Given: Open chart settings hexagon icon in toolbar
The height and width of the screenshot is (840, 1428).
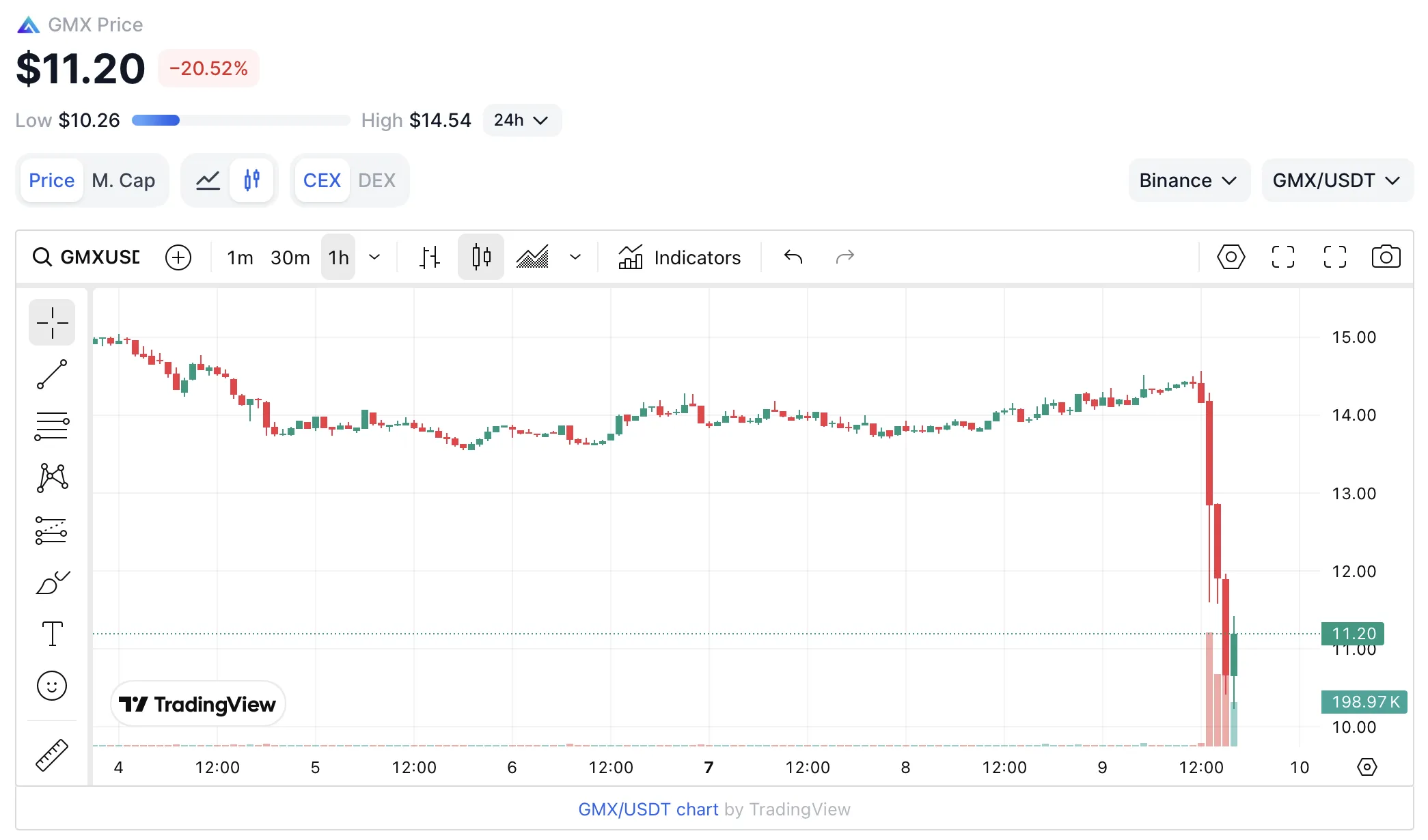Looking at the screenshot, I should point(1231,257).
